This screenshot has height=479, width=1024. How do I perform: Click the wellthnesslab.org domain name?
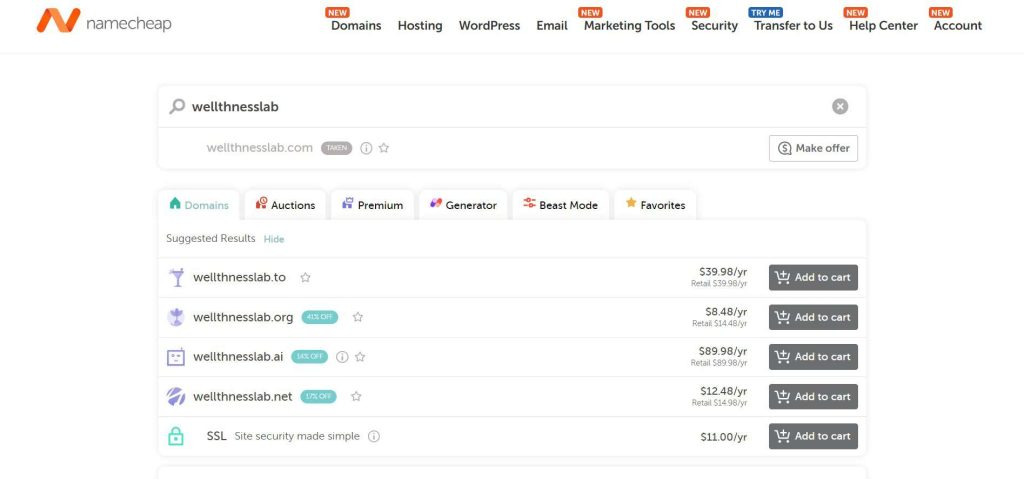click(243, 317)
